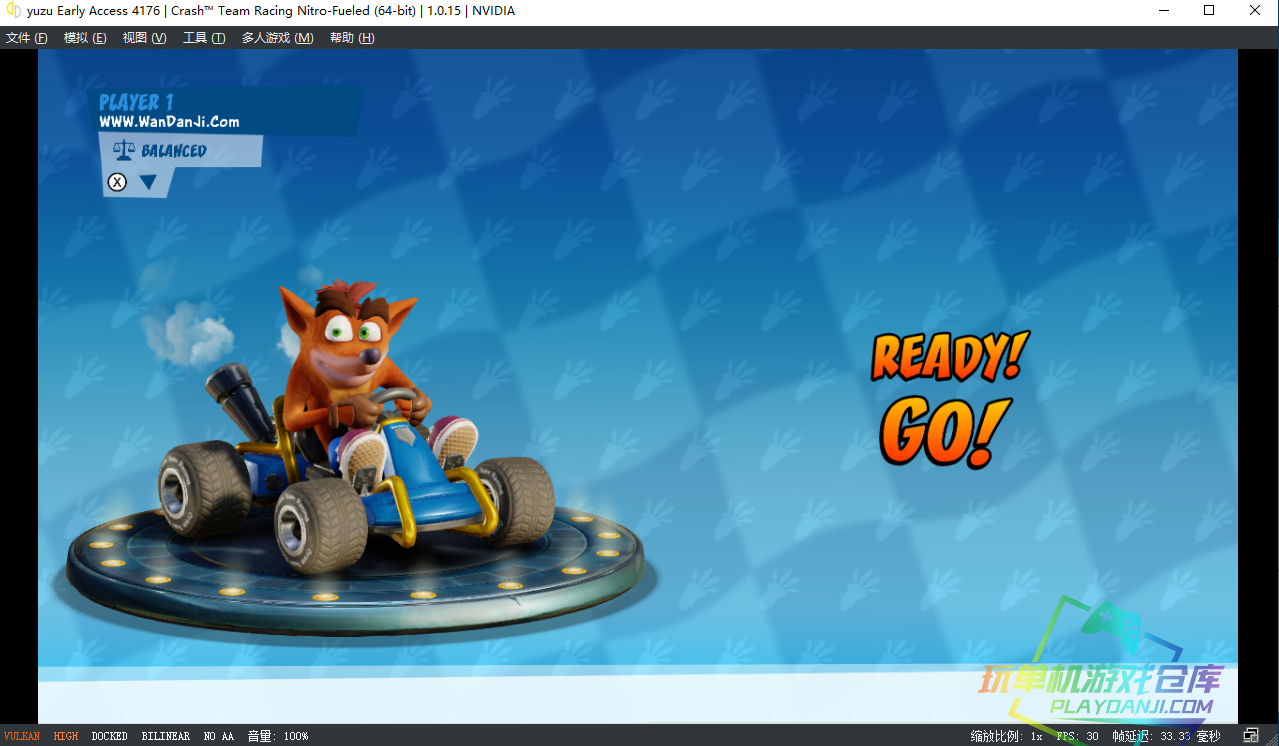Screen dimensions: 1279x746
Task: Toggle the NO AA anti-aliasing button
Action: pyautogui.click(x=218, y=736)
